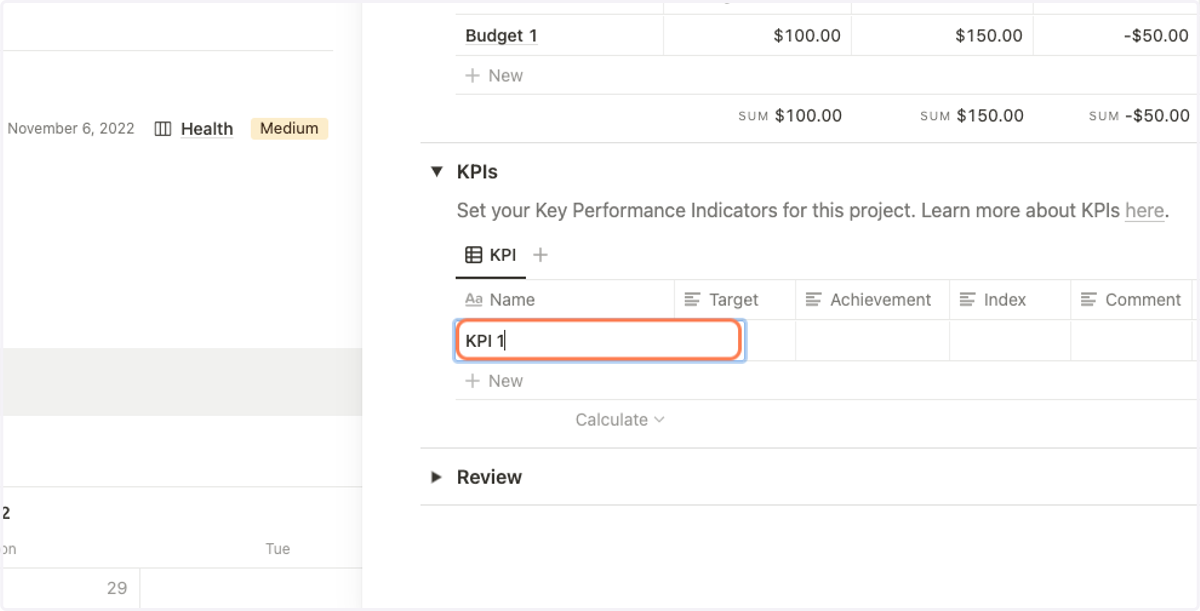
Task: Click the Achievement cell of the KPI 1 row
Action: [x=872, y=341]
